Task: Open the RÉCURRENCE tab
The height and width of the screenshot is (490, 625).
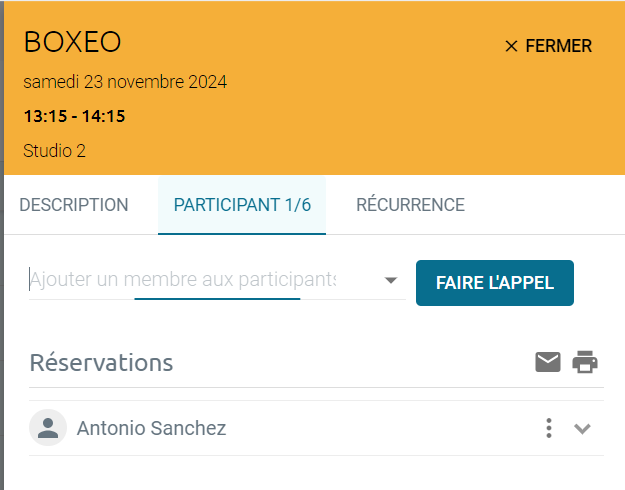Action: point(411,205)
